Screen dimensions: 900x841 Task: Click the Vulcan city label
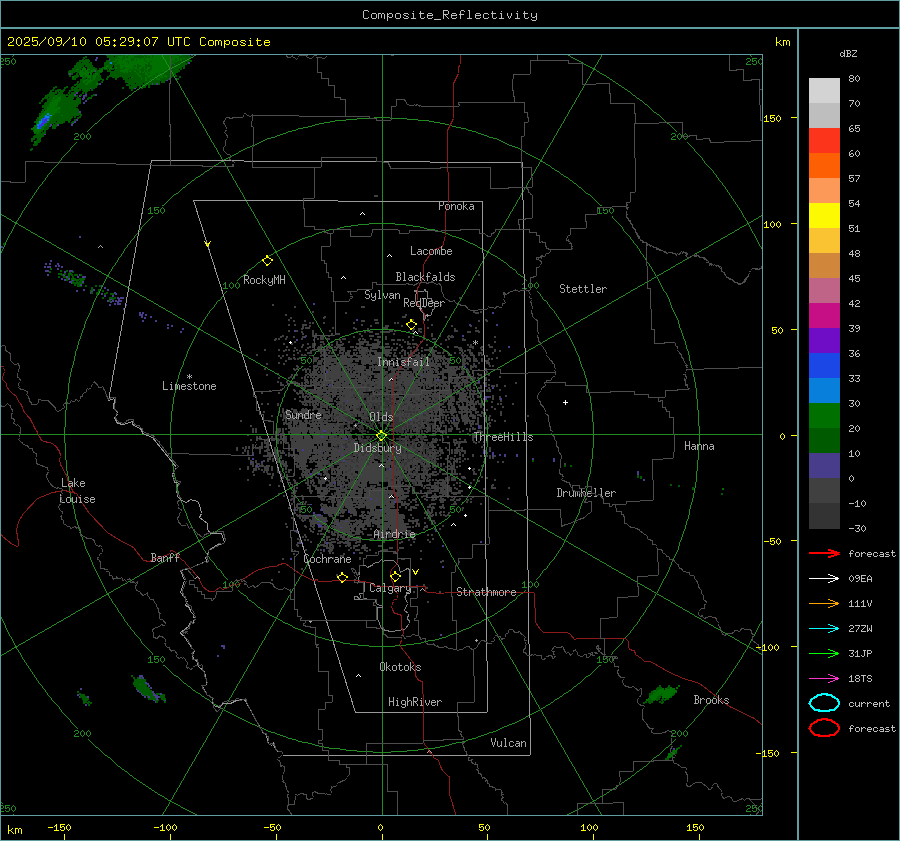coord(508,743)
